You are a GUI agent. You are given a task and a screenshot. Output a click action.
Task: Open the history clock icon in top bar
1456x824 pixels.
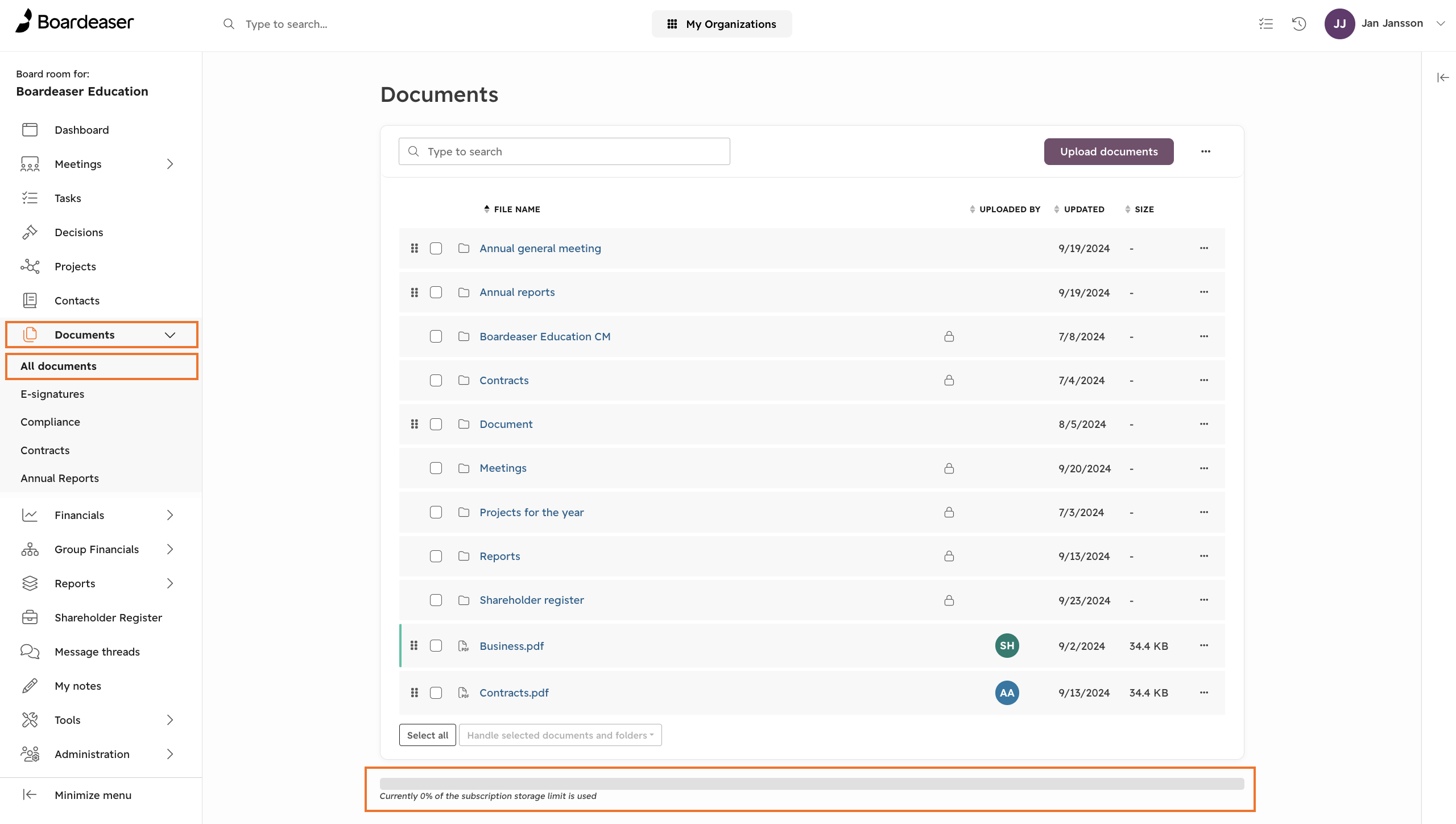click(1299, 24)
